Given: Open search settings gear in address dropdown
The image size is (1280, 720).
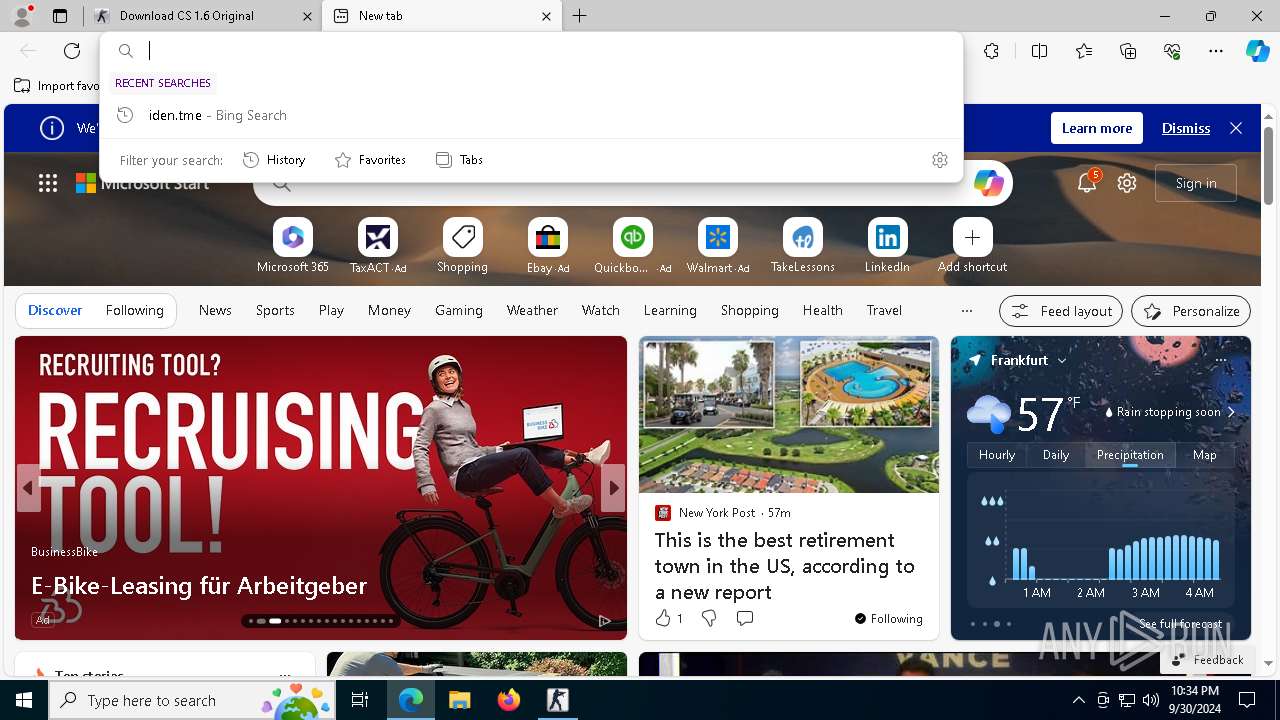Looking at the screenshot, I should (x=940, y=160).
